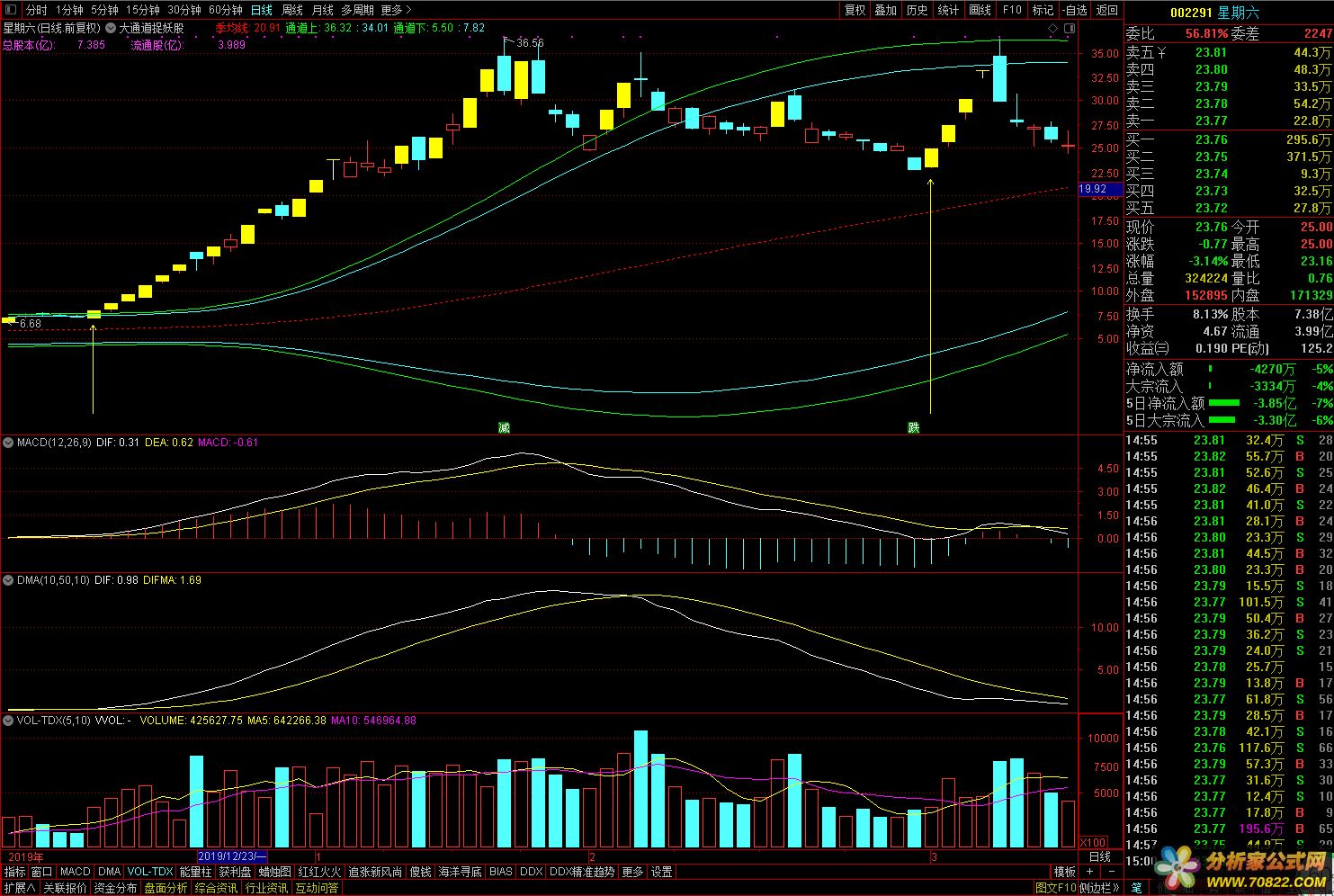Expand the DMA indicator dropdown arrow
Viewport: 1334px width, 896px height.
[x=9, y=580]
